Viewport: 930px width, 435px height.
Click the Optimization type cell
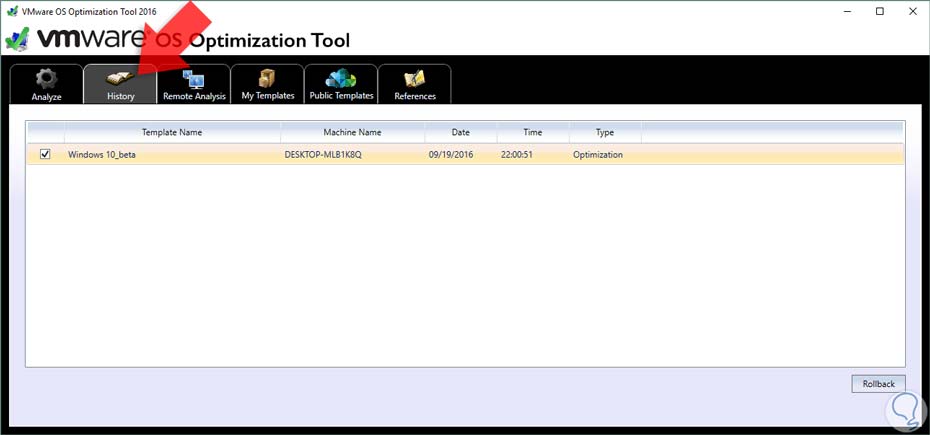[x=598, y=155]
